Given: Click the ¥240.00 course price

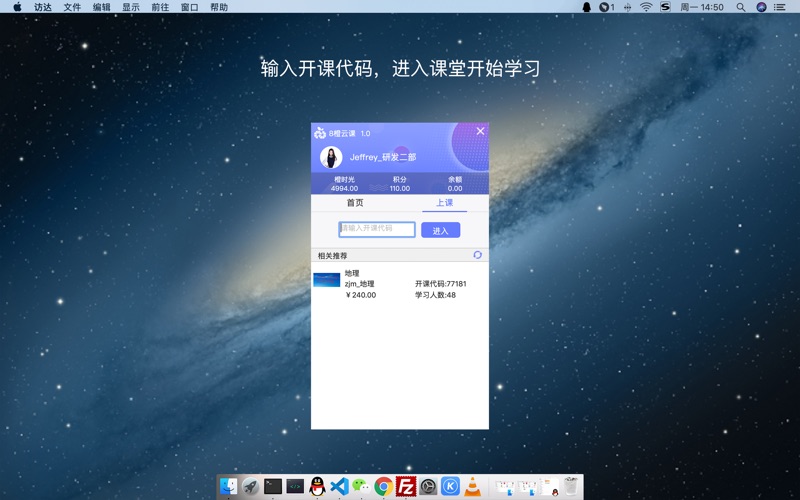Looking at the screenshot, I should click(x=361, y=295).
